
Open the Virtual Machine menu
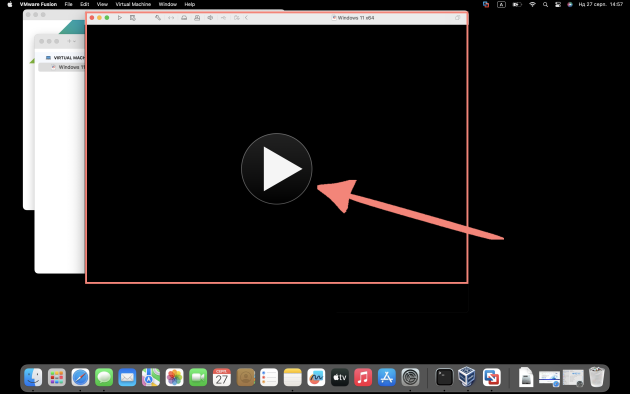tap(133, 4)
